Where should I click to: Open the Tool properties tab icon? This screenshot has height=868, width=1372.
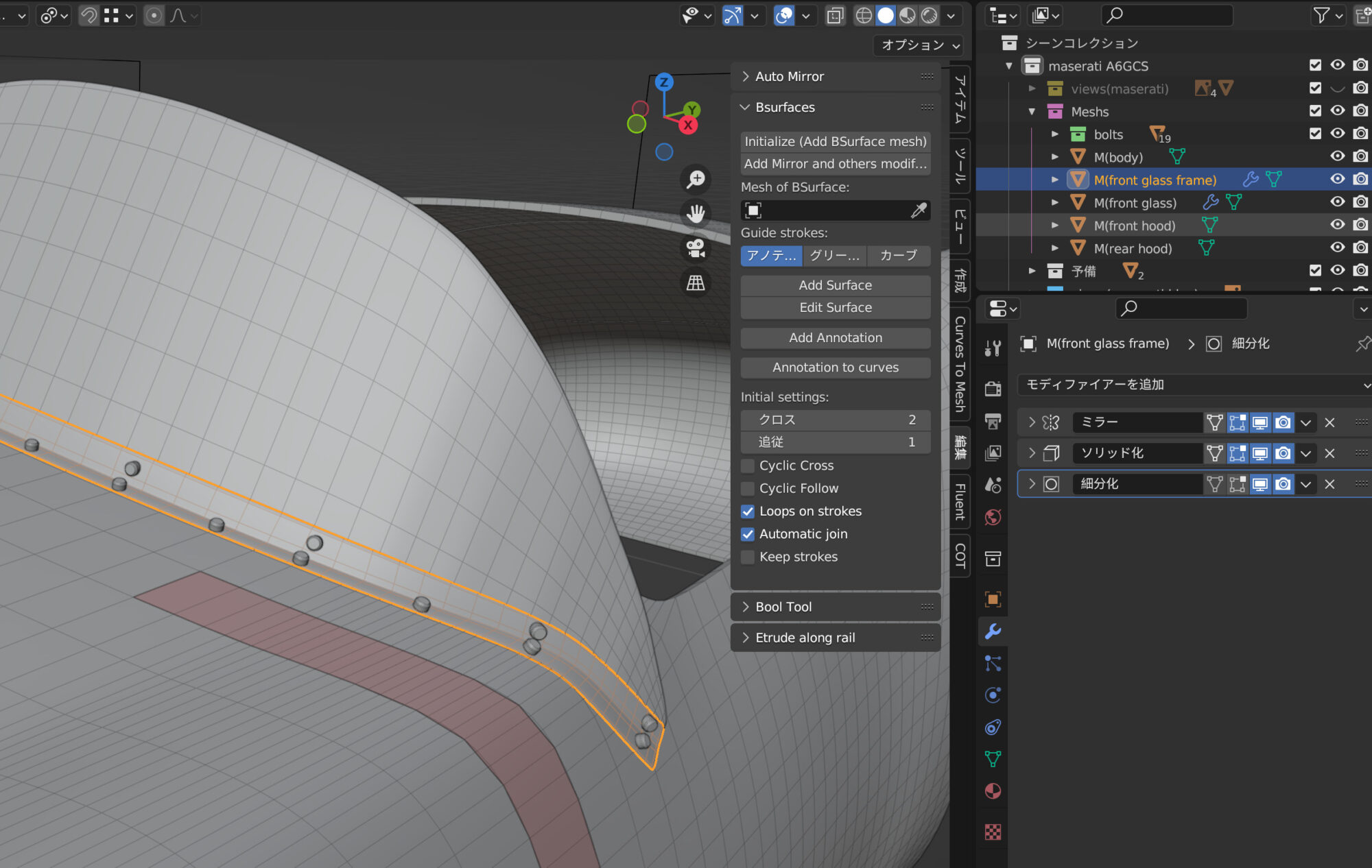tap(993, 349)
